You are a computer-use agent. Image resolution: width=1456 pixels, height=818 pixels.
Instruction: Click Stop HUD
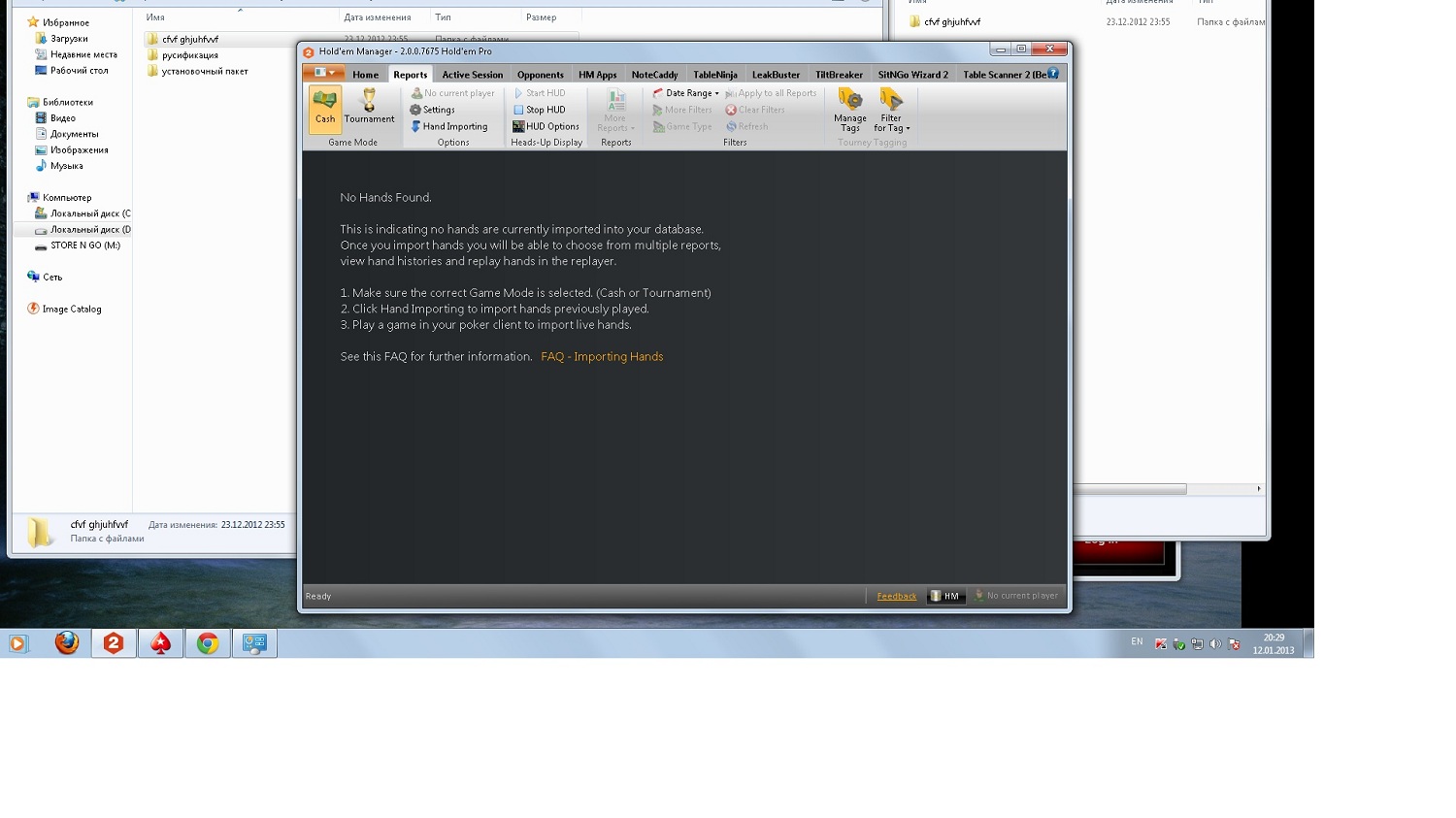pyautogui.click(x=539, y=110)
